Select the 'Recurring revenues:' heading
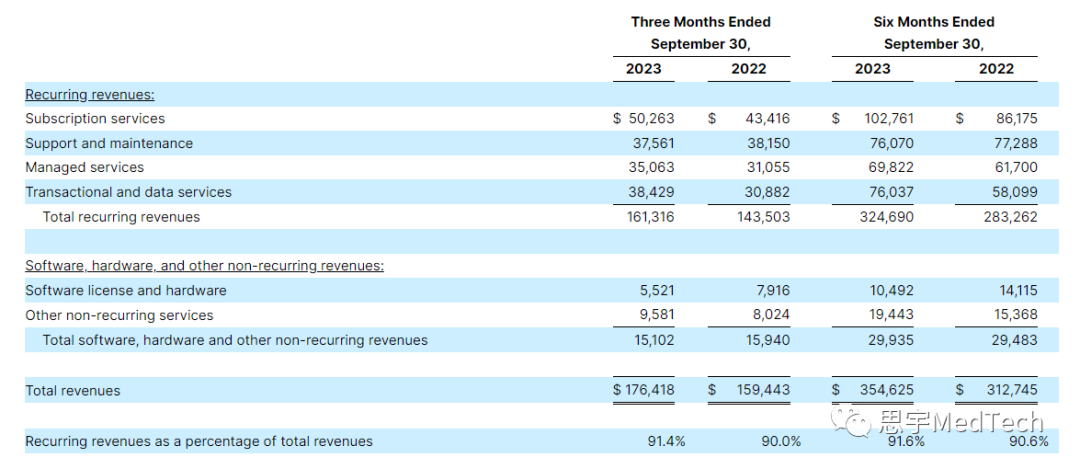This screenshot has height=469, width=1080. (x=90, y=94)
